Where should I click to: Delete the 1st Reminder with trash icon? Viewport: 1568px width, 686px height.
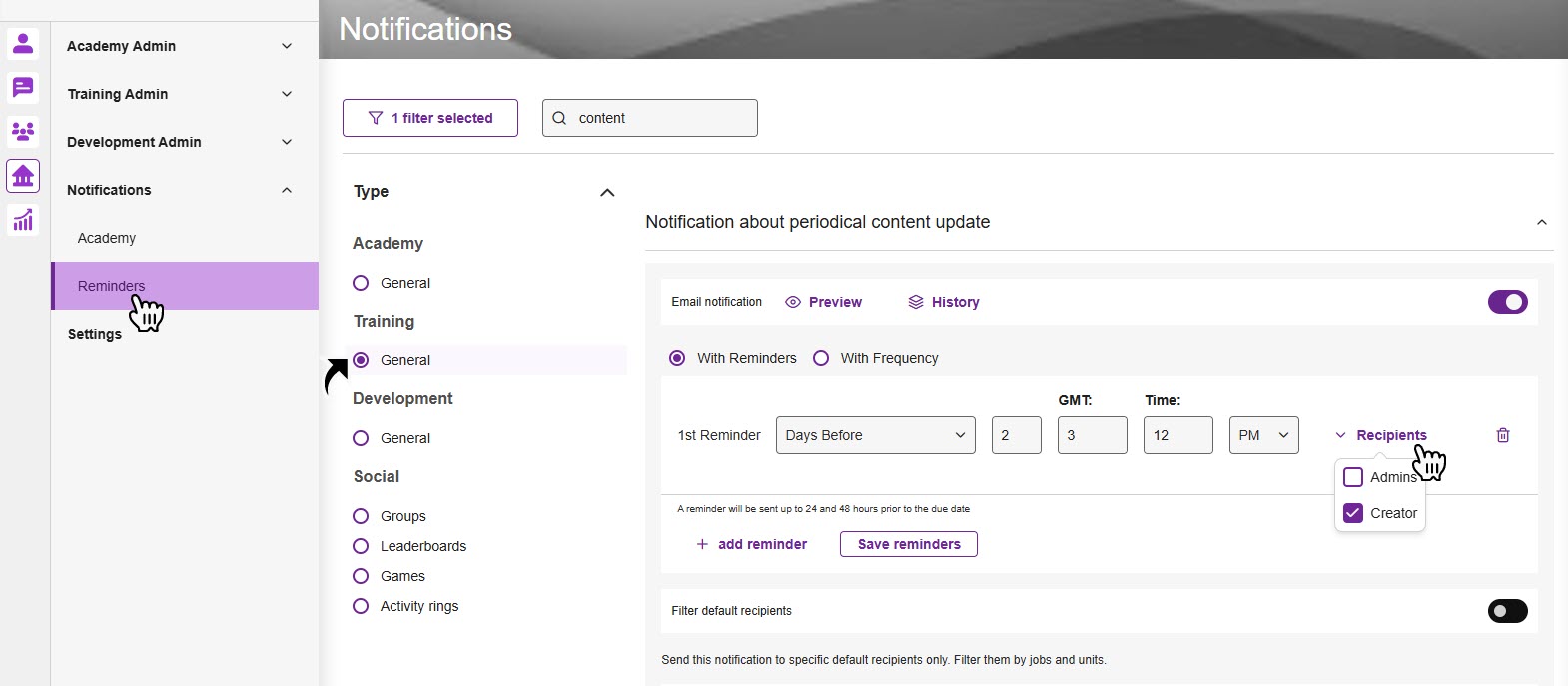click(x=1503, y=435)
